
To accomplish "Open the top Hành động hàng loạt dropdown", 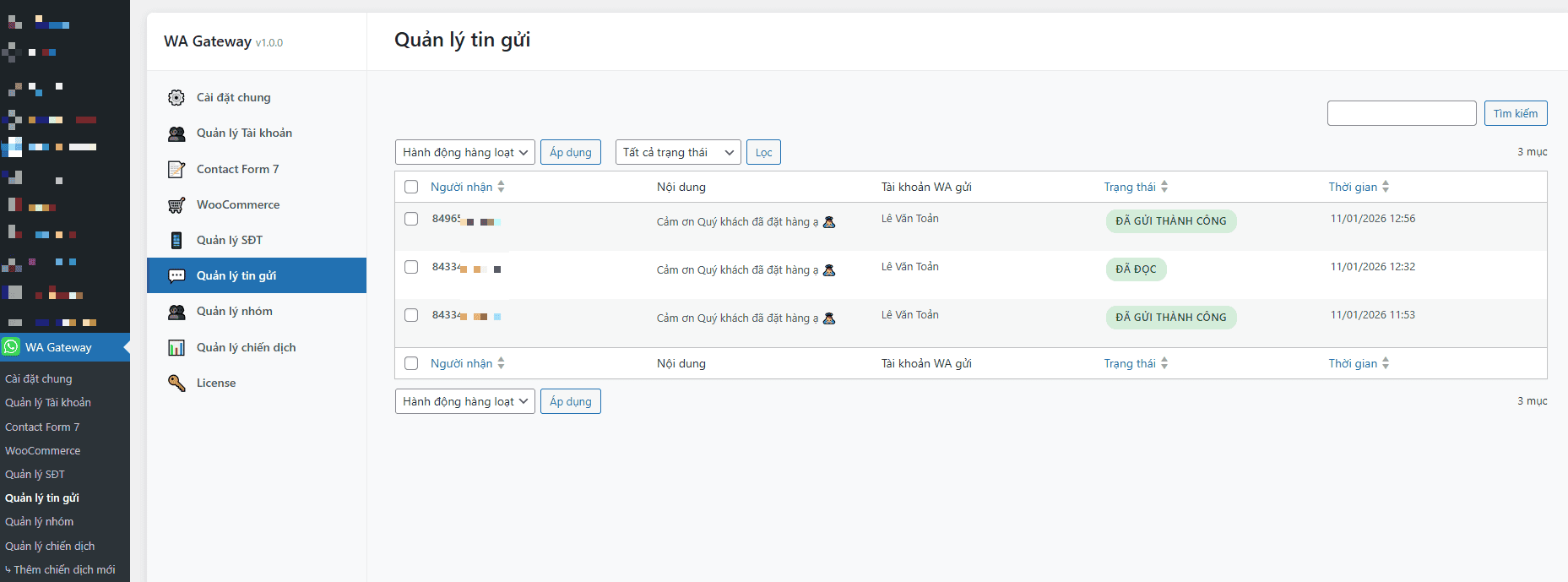I will point(464,152).
